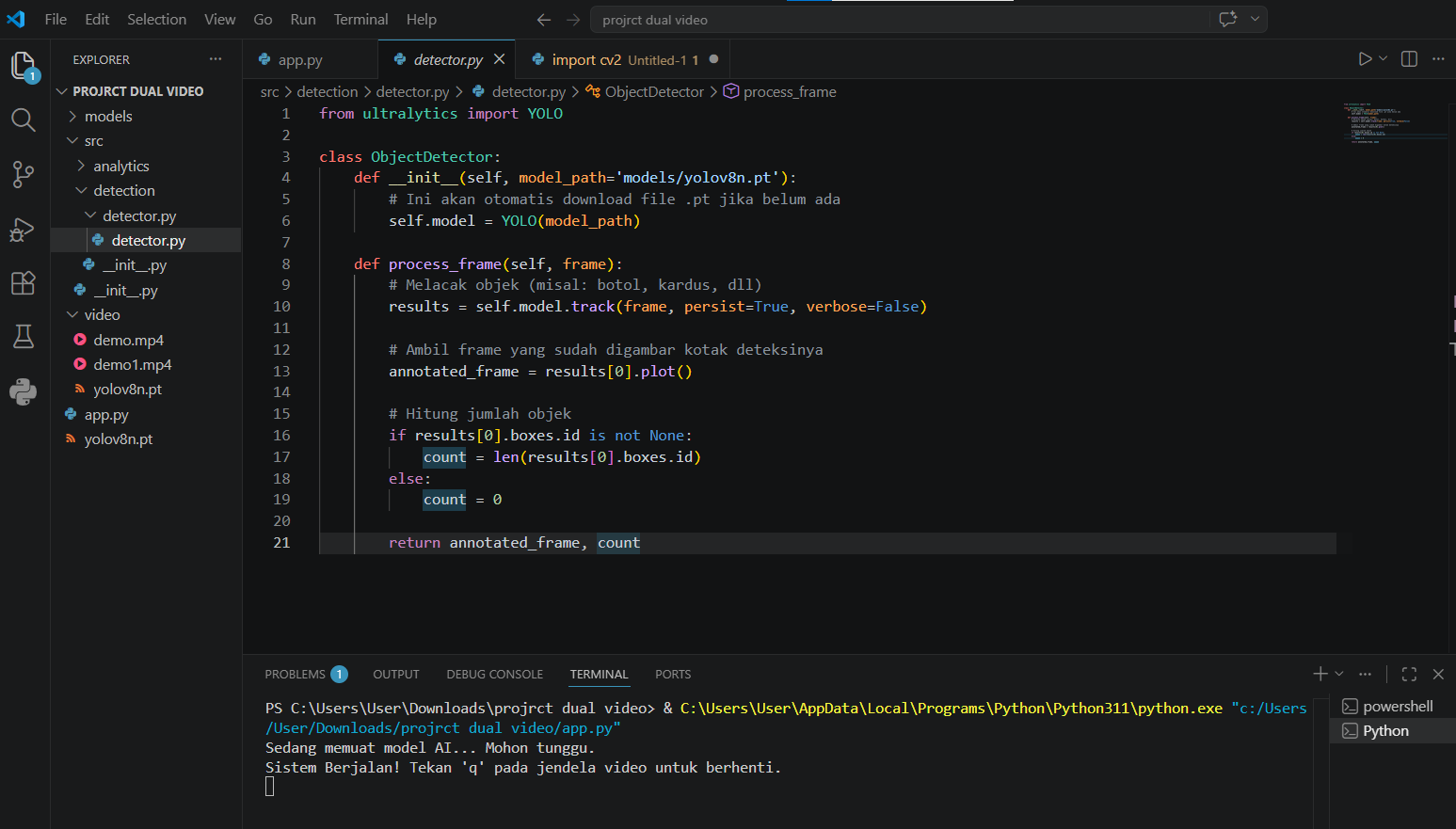Open Copilot Chat from the title bar
Viewport: 1456px width, 829px height.
(1229, 19)
